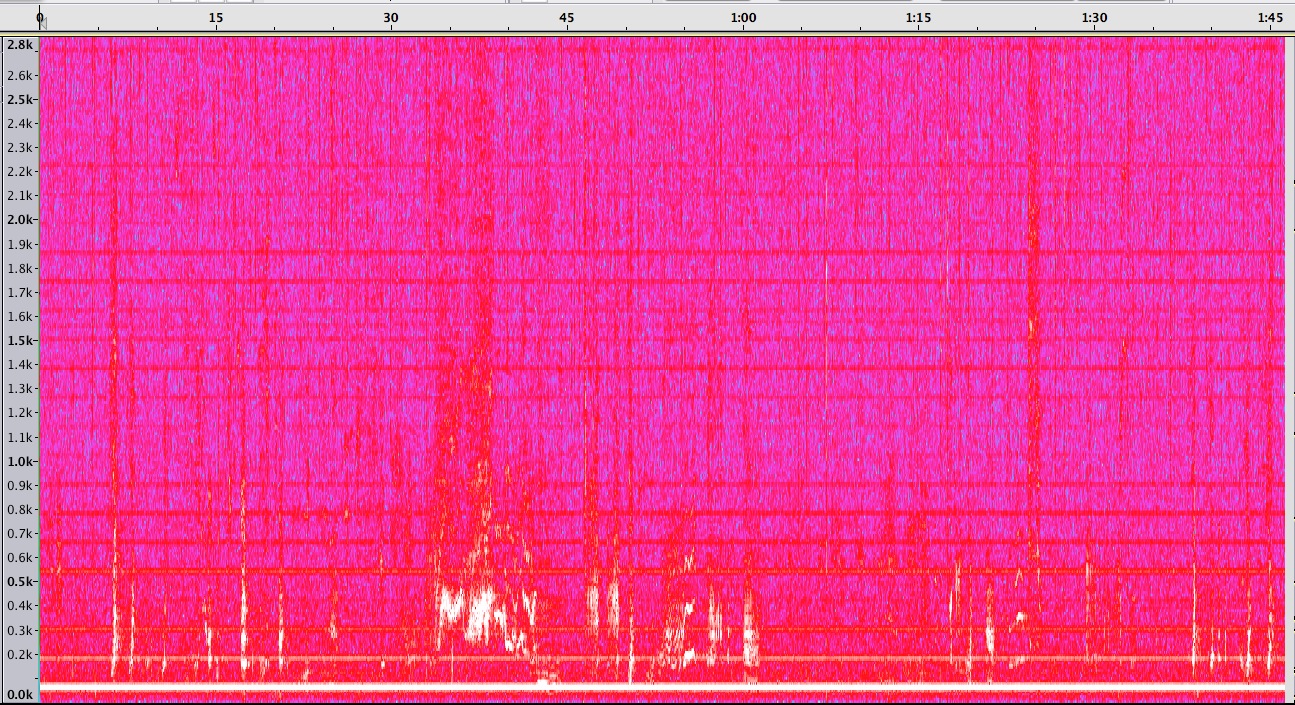The image size is (1295, 705).
Task: Zoom in at 1.0k on vertical scale
Action: pos(19,462)
